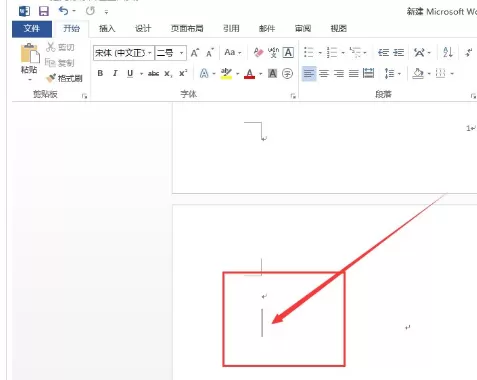
Task: Expand the Paste options arrow
Action: [29, 80]
